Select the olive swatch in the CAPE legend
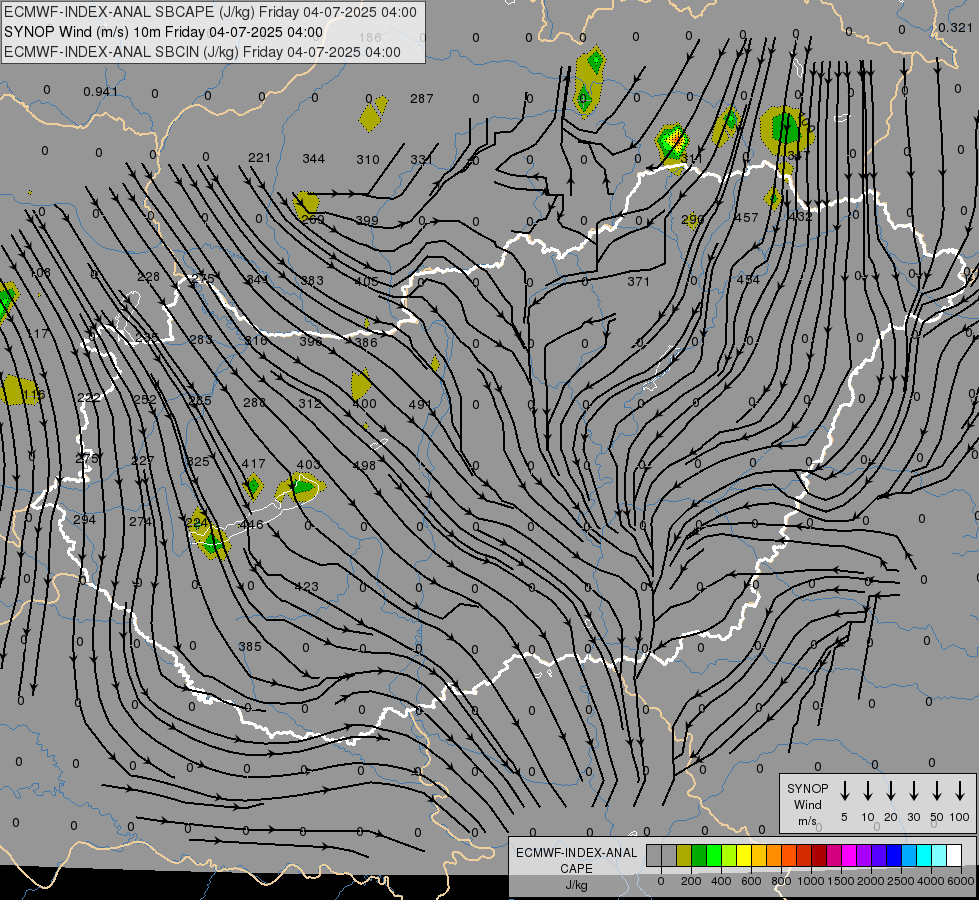979x900 pixels. click(684, 856)
